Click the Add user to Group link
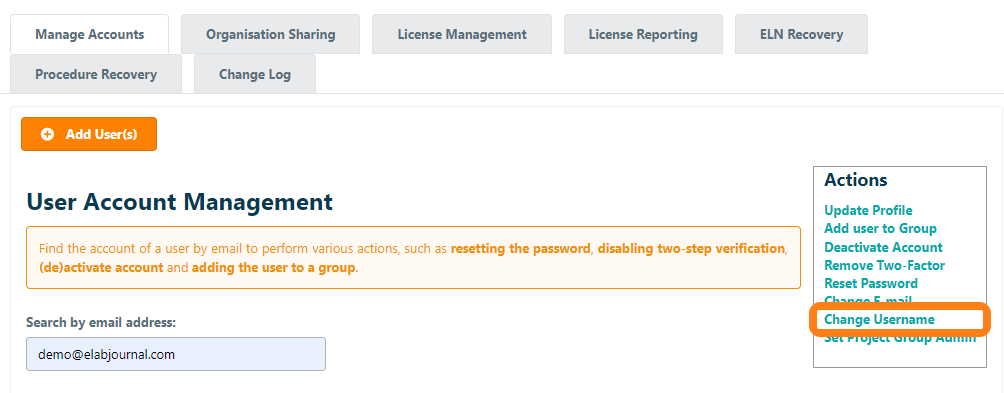Image resolution: width=1004 pixels, height=393 pixels. [x=880, y=229]
